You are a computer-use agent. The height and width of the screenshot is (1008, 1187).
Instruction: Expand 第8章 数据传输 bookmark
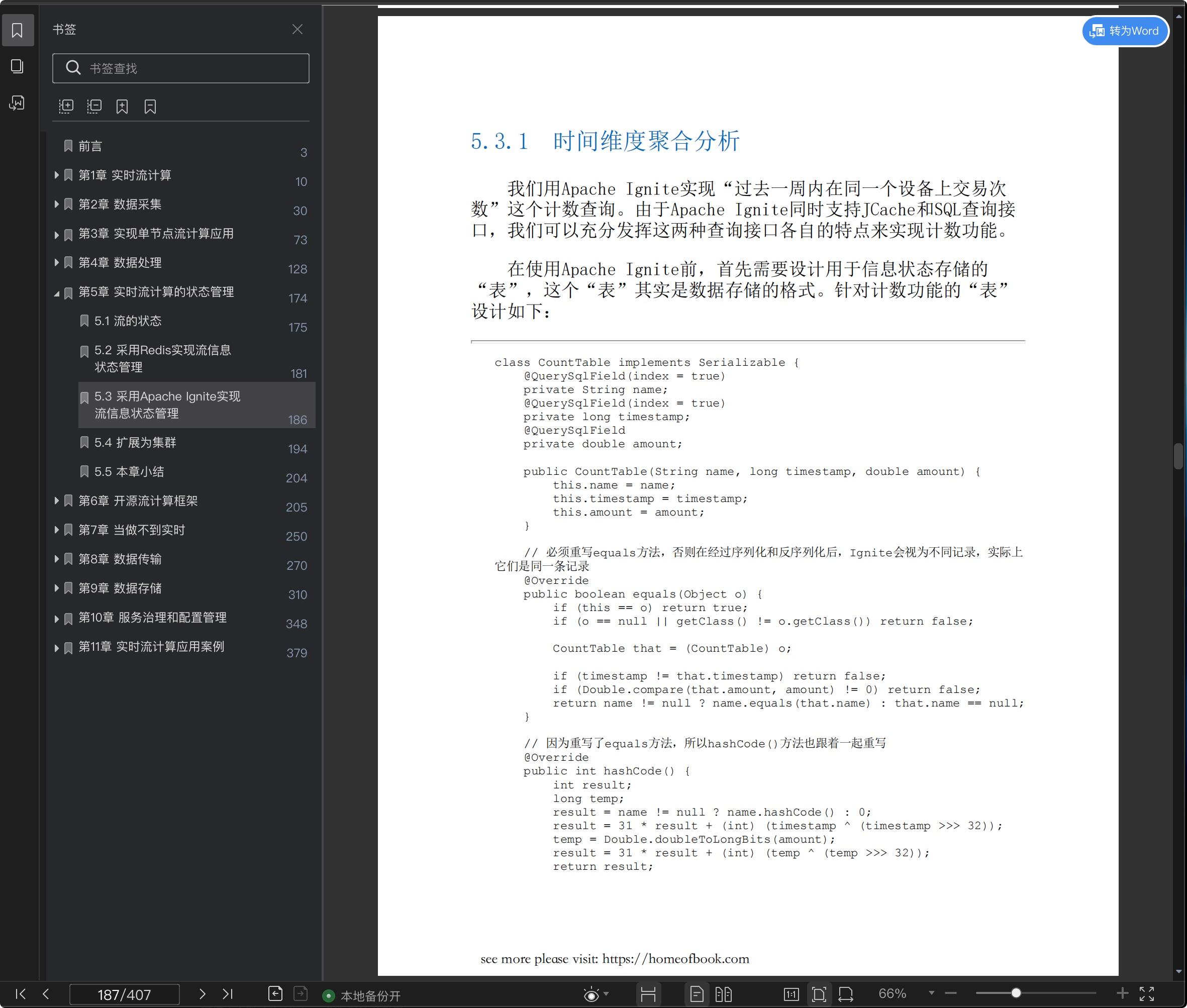(x=57, y=559)
